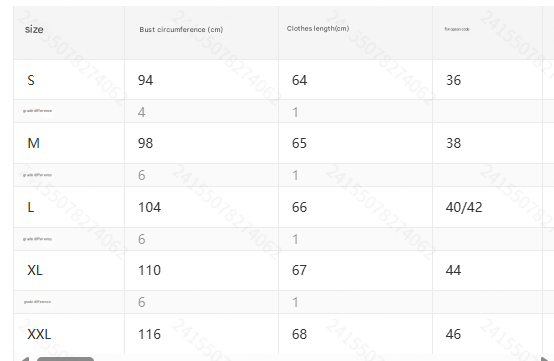Image resolution: width=554 pixels, height=361 pixels.
Task: Click the horizontal scrollbar right arrow
Action: 545,359
